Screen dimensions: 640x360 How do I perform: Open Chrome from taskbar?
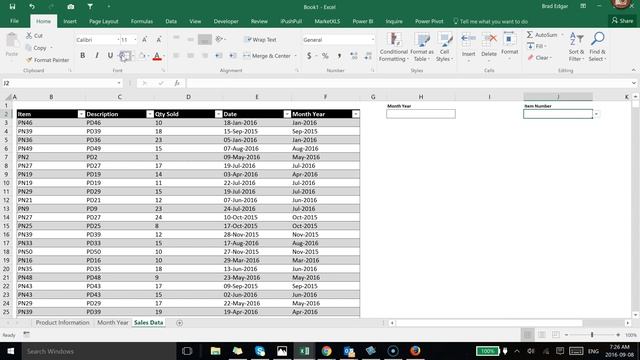326,351
